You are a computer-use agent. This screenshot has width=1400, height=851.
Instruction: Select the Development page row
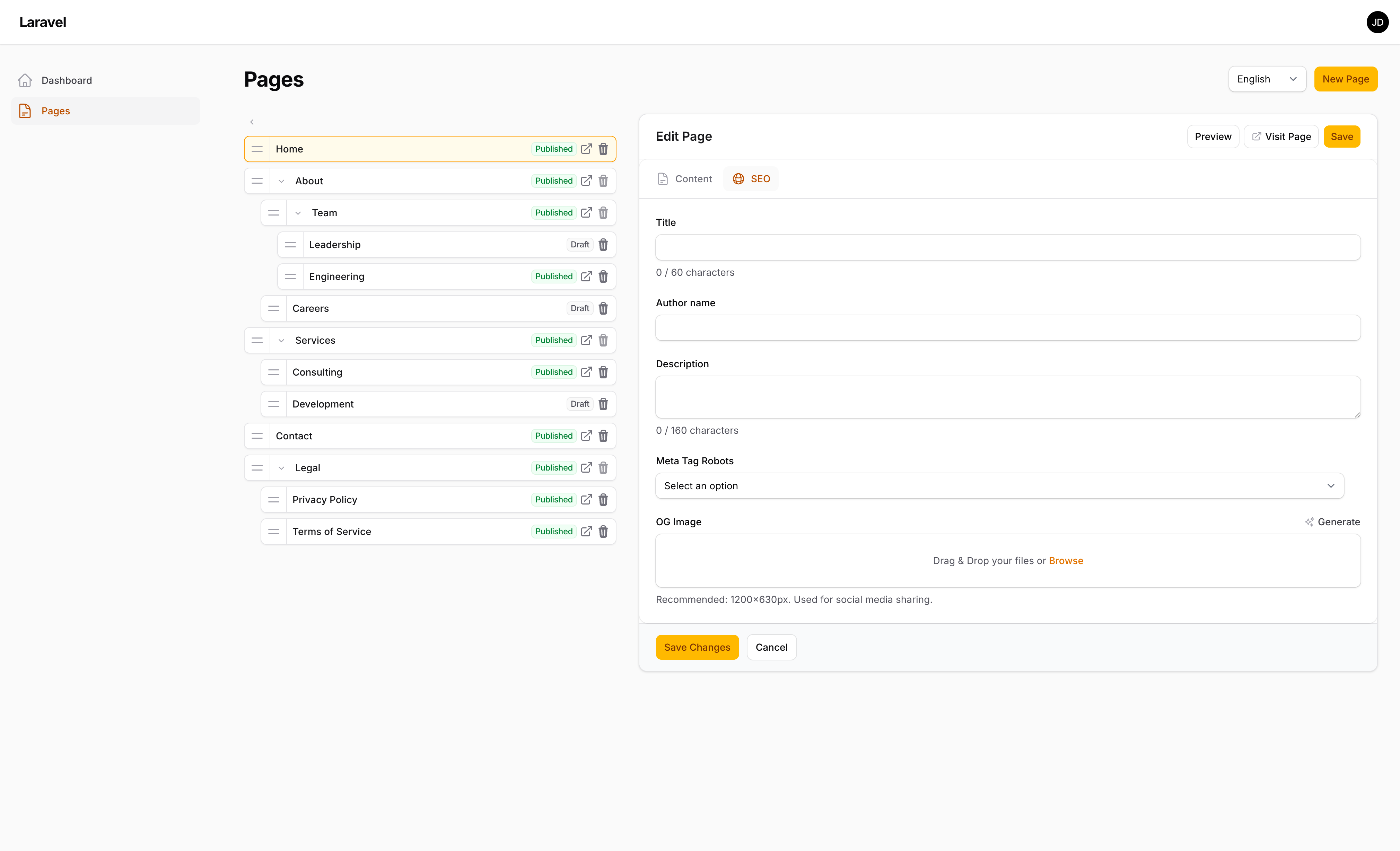[438, 404]
